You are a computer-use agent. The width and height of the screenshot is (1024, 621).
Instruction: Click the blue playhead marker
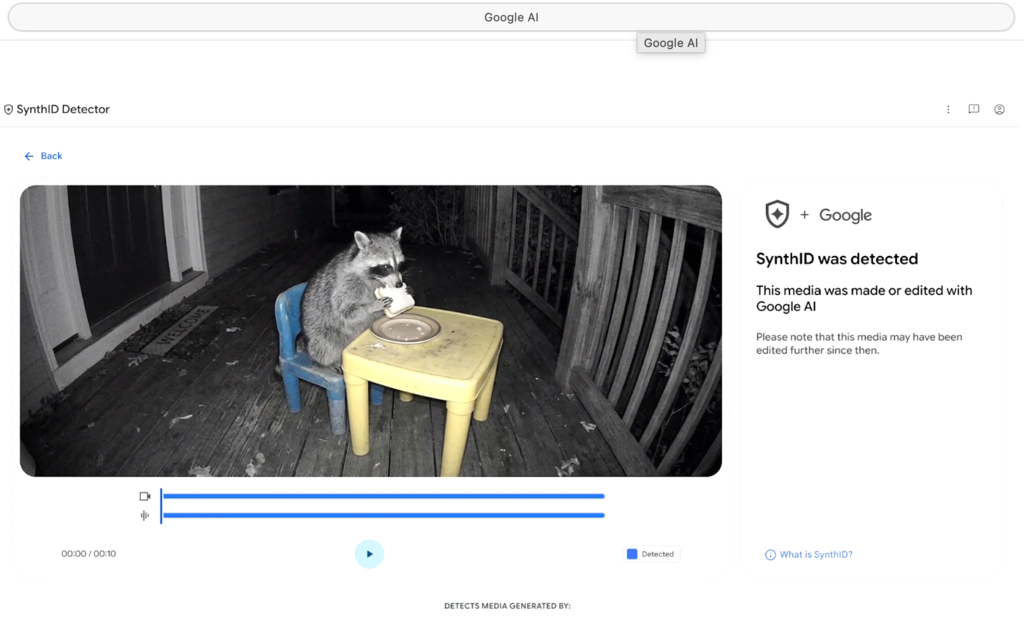161,506
